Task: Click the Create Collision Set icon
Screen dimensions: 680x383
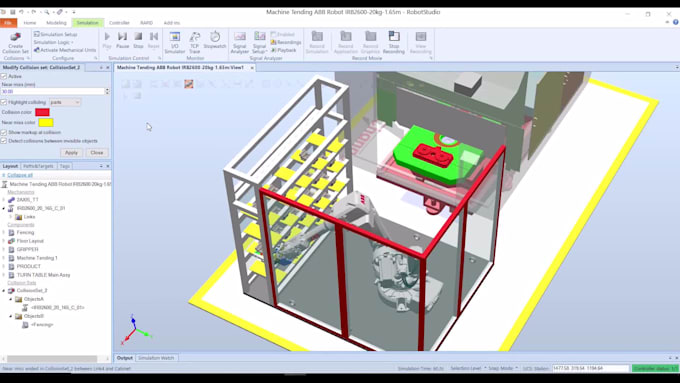Action: point(15,43)
